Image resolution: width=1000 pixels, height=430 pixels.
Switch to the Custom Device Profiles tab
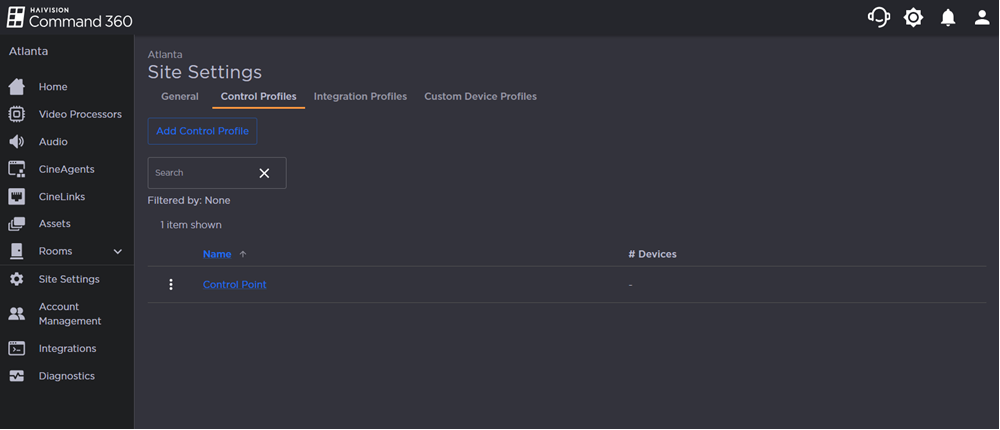click(x=480, y=96)
